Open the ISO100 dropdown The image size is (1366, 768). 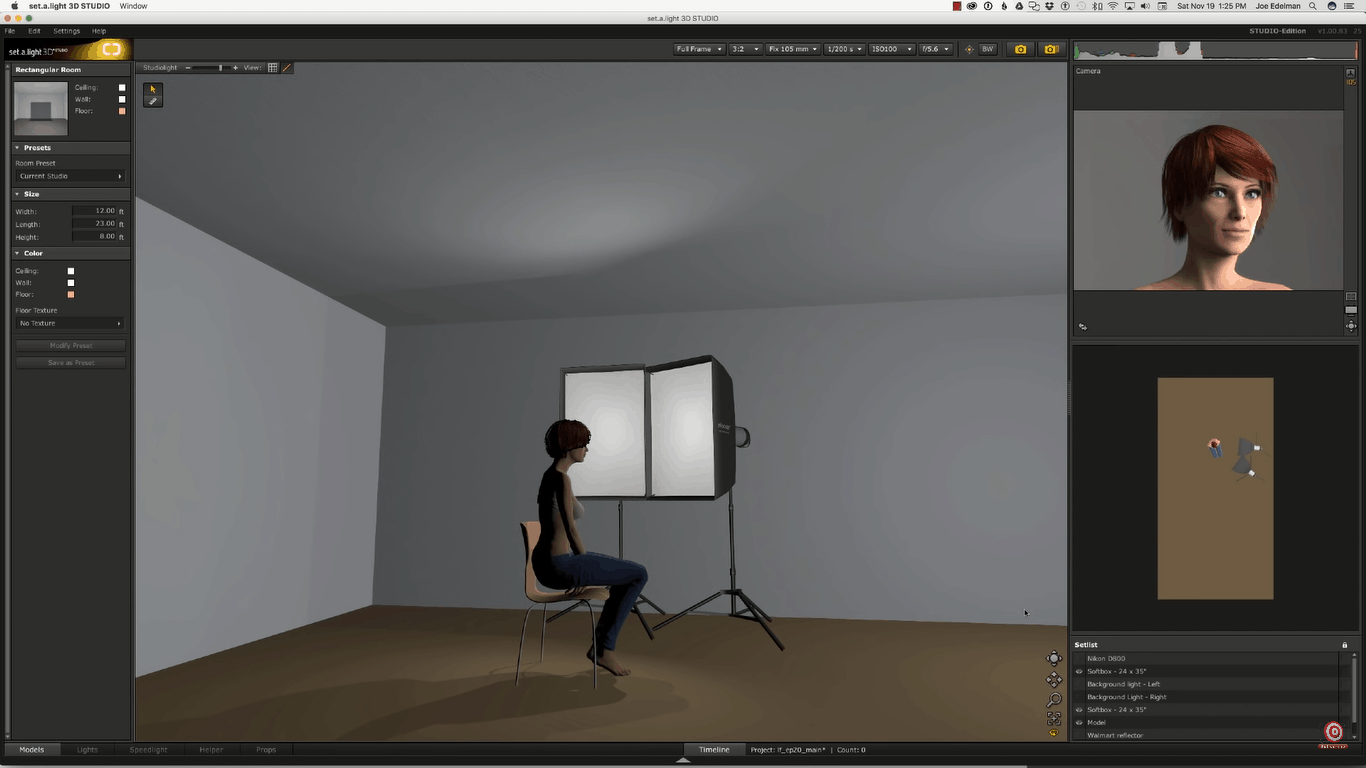[891, 49]
